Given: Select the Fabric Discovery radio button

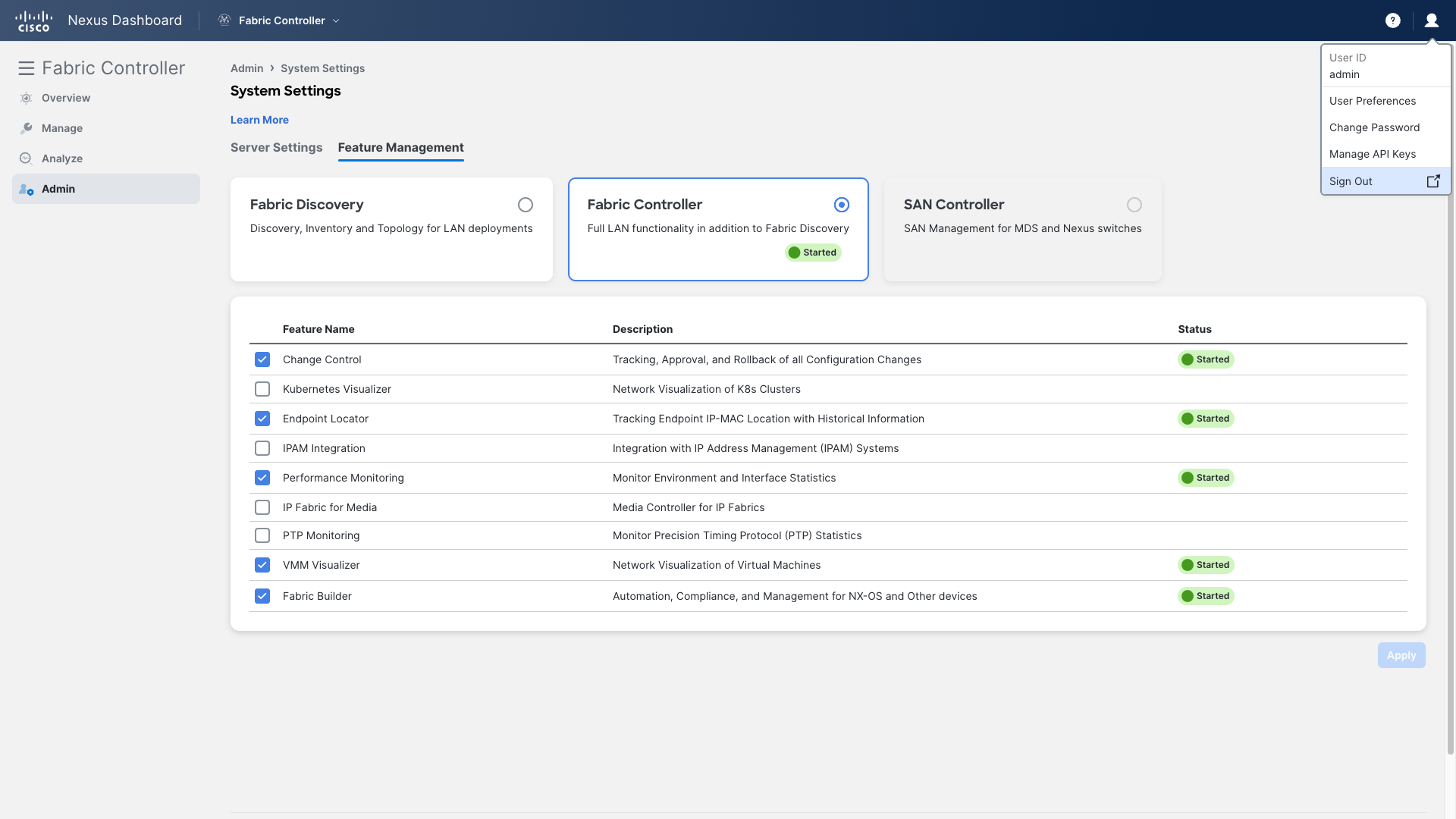Looking at the screenshot, I should pyautogui.click(x=526, y=205).
